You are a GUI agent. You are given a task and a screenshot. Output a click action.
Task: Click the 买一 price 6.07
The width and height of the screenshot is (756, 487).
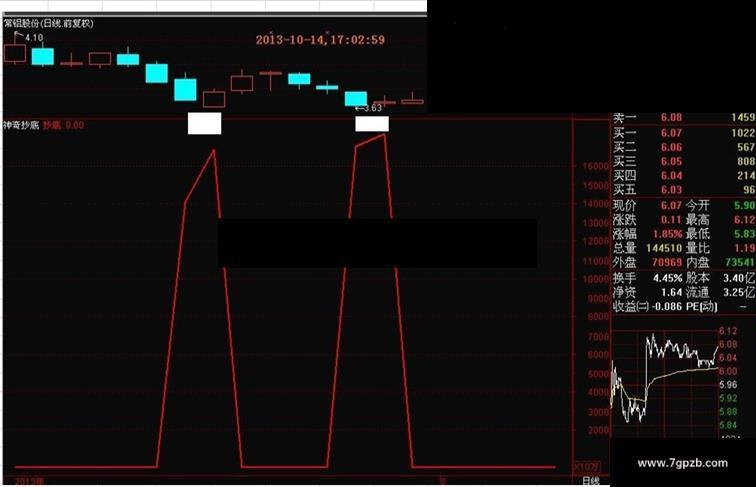pyautogui.click(x=671, y=133)
